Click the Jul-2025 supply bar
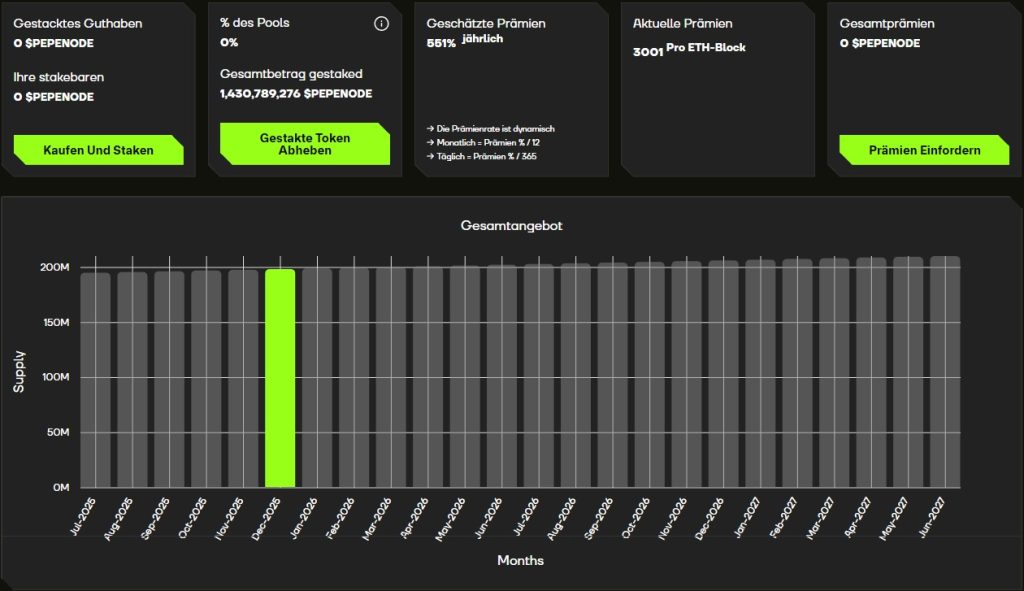 coord(96,380)
